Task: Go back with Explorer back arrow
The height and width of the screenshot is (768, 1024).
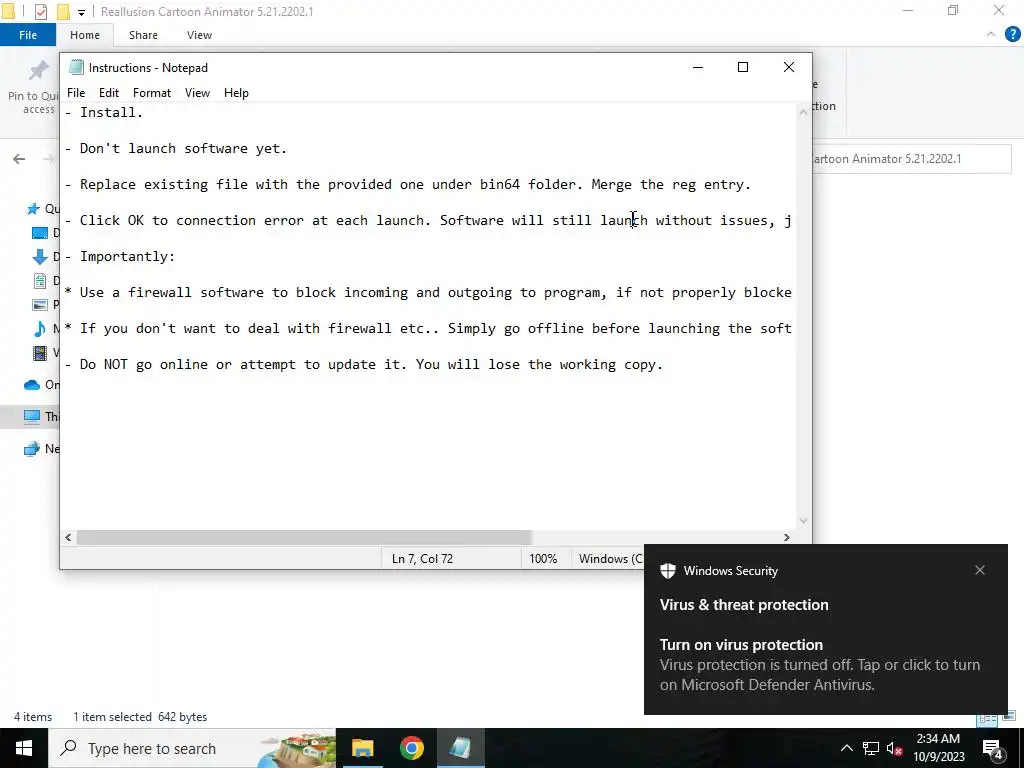Action: tap(19, 159)
